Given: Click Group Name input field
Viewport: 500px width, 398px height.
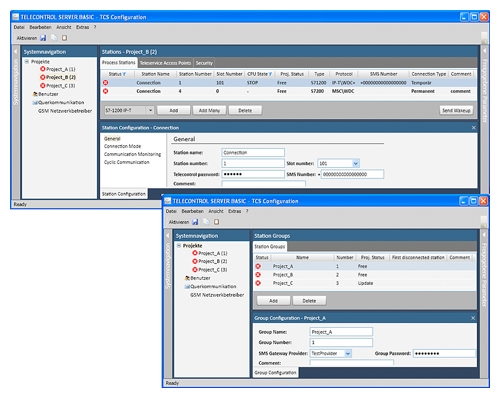Looking at the screenshot, I should point(341,332).
